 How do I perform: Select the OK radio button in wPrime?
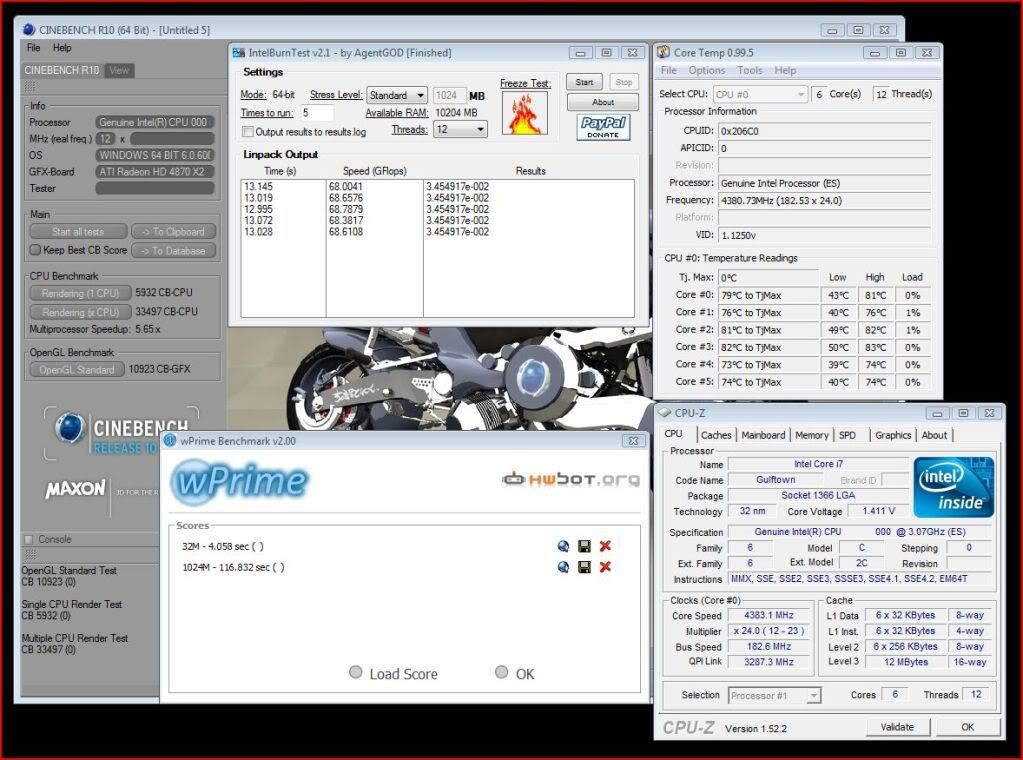(x=502, y=672)
